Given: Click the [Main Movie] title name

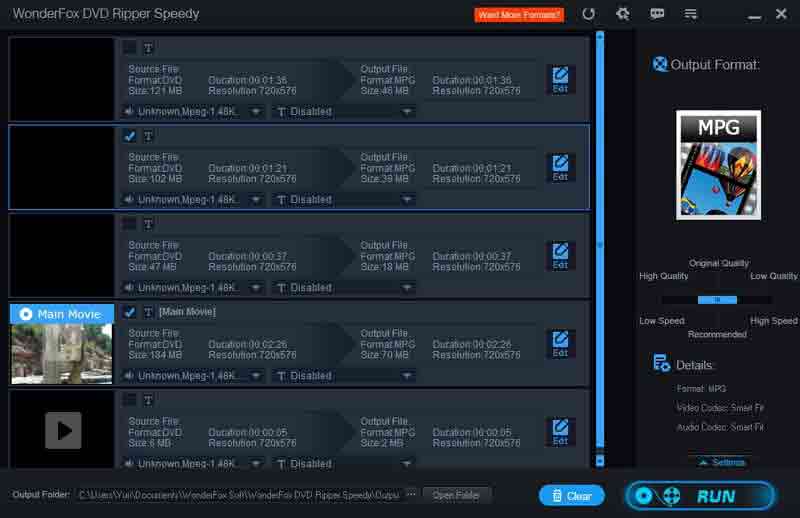Looking at the screenshot, I should [x=187, y=312].
